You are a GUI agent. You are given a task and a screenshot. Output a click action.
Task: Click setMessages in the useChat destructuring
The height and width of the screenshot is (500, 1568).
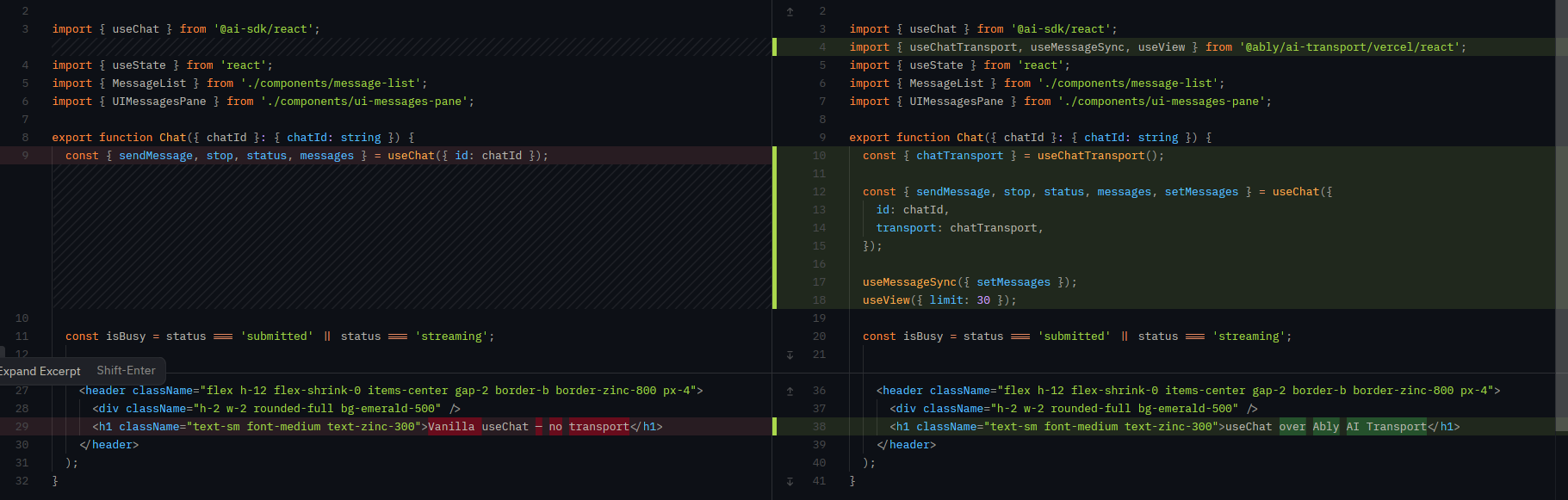pyautogui.click(x=1201, y=192)
